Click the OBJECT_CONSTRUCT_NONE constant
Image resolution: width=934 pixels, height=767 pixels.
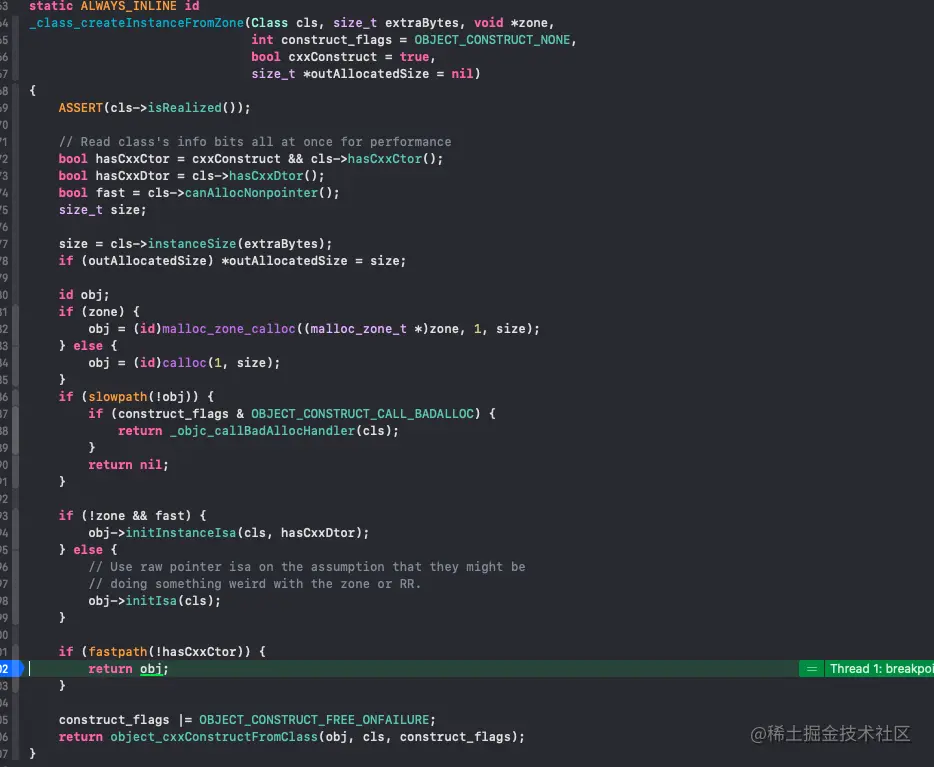(492, 40)
